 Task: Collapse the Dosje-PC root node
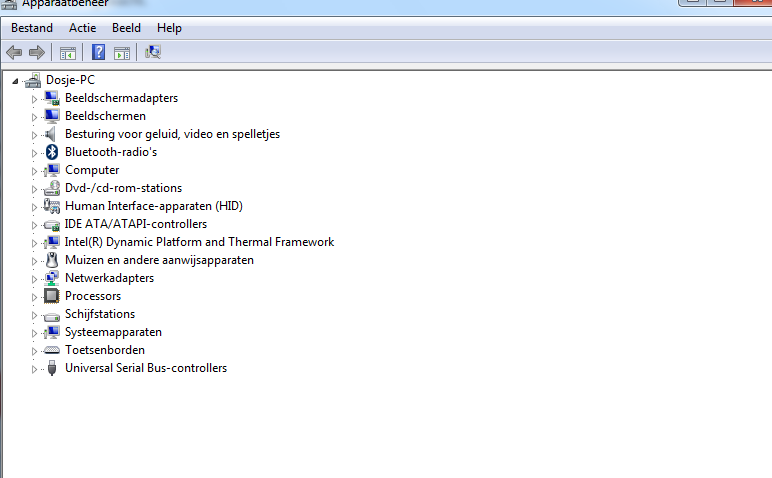click(15, 81)
